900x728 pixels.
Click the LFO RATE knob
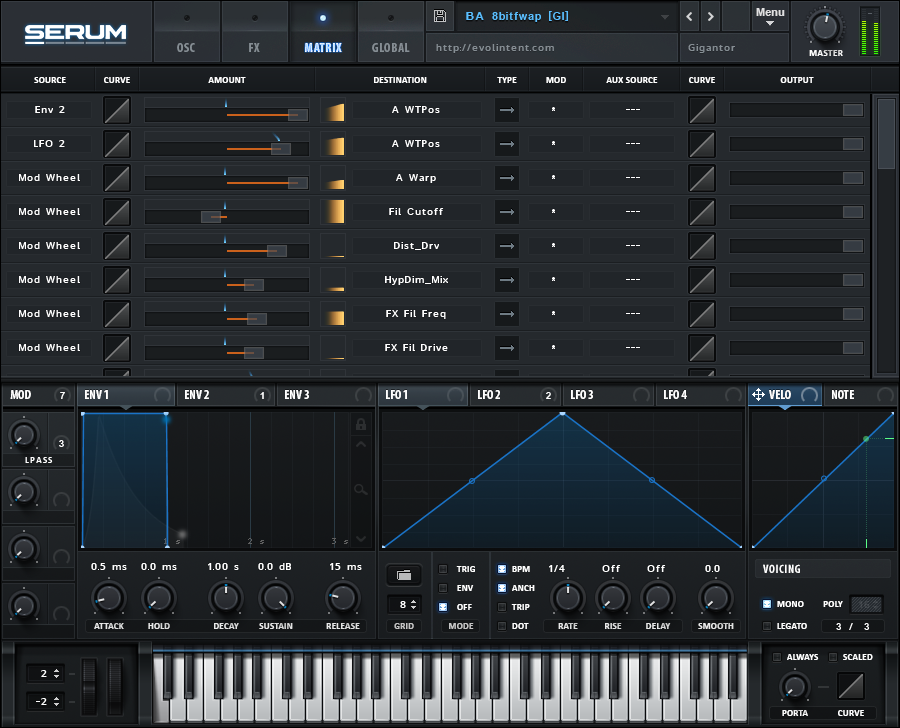click(x=568, y=598)
